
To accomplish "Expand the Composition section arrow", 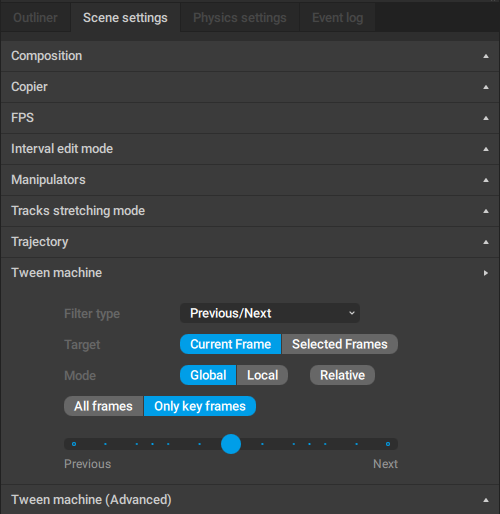I will tap(486, 56).
